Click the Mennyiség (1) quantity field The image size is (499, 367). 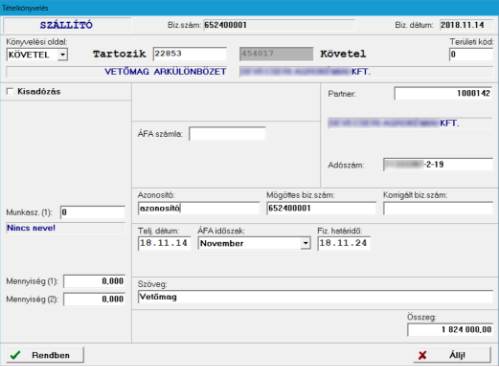pyautogui.click(x=94, y=281)
